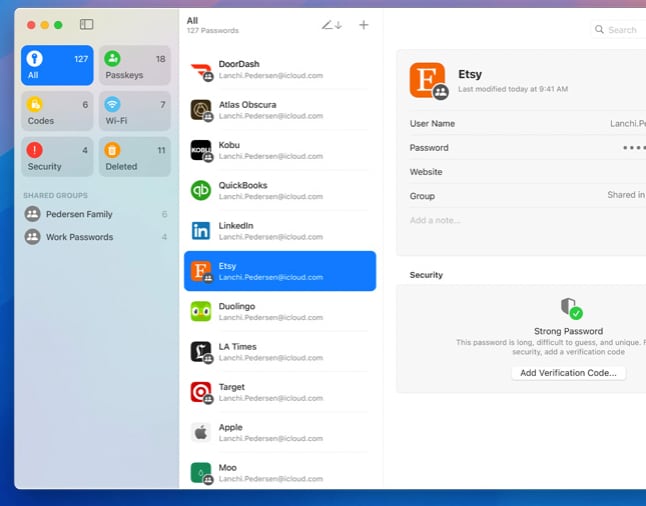The image size is (646, 506).
Task: Click the Apple logo icon
Action: 201,433
